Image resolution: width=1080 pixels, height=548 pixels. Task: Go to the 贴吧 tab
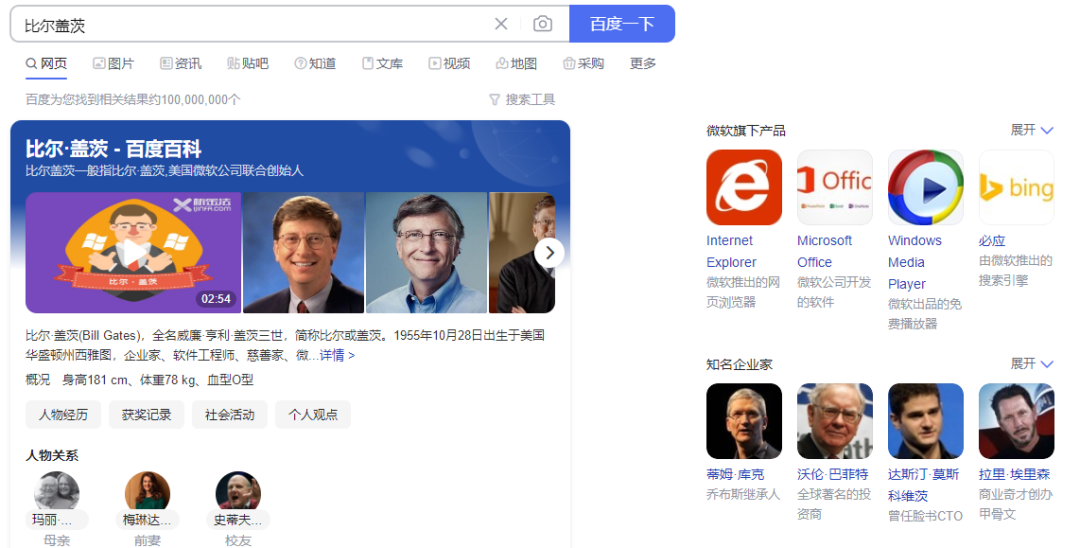tap(247, 63)
